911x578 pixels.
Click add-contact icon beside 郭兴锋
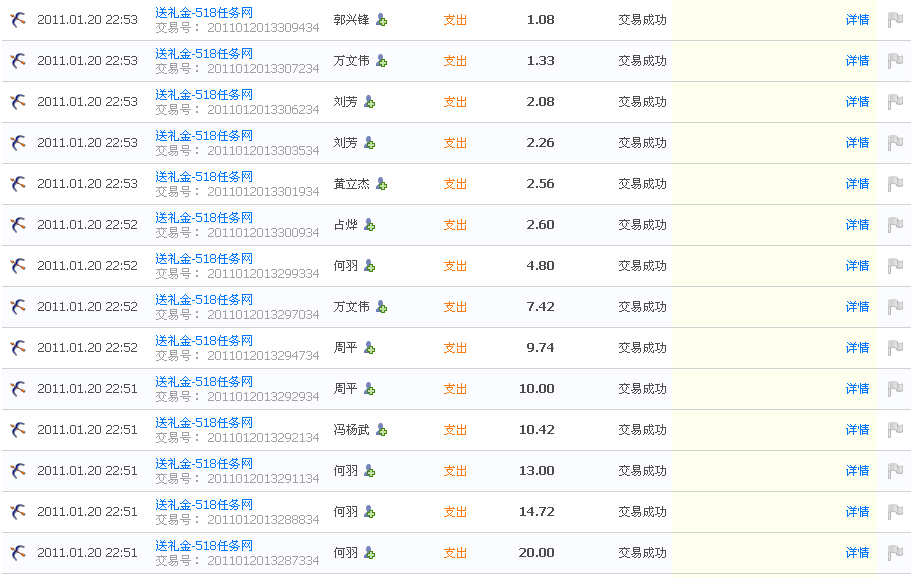pos(381,20)
